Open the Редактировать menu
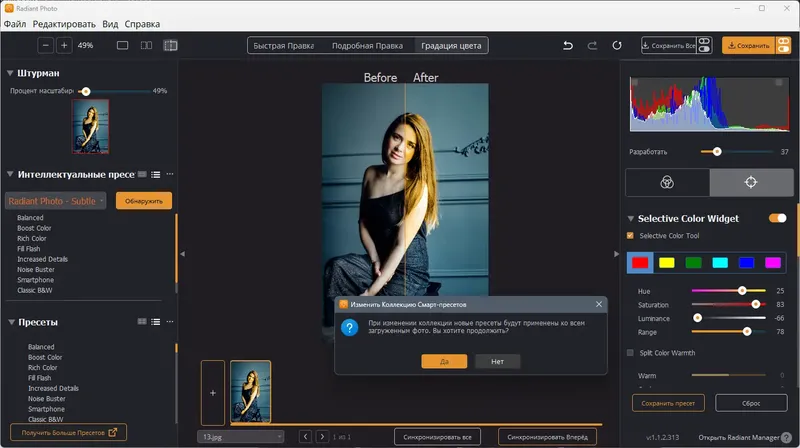800x448 pixels. (65, 22)
